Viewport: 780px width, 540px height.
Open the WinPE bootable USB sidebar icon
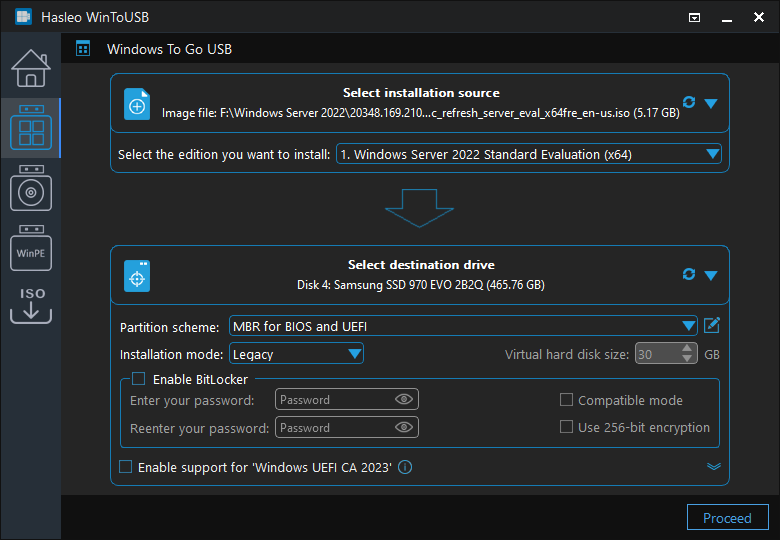[x=31, y=248]
